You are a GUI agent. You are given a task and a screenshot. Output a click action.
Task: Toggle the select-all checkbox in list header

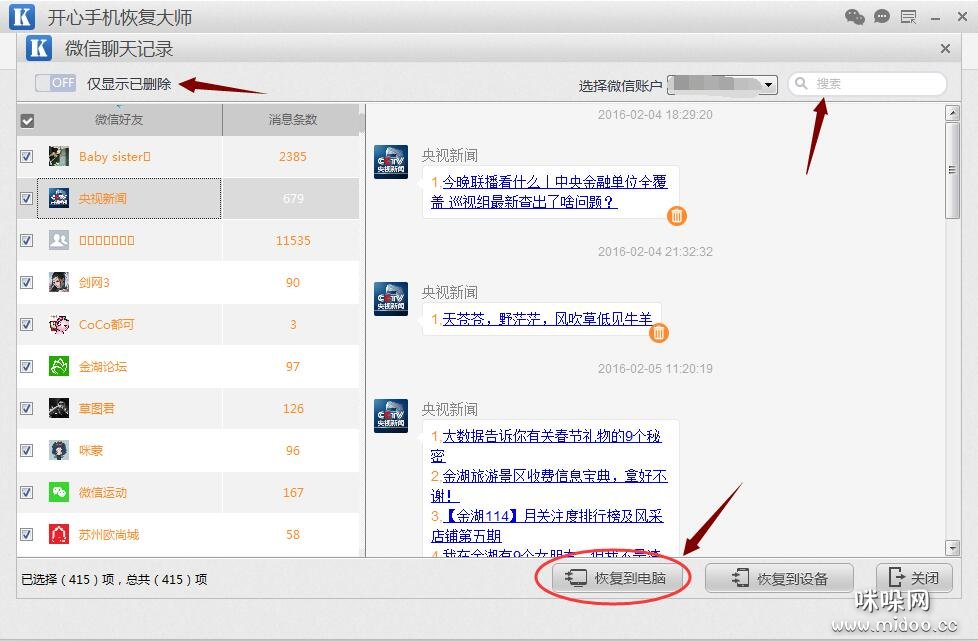[x=27, y=120]
